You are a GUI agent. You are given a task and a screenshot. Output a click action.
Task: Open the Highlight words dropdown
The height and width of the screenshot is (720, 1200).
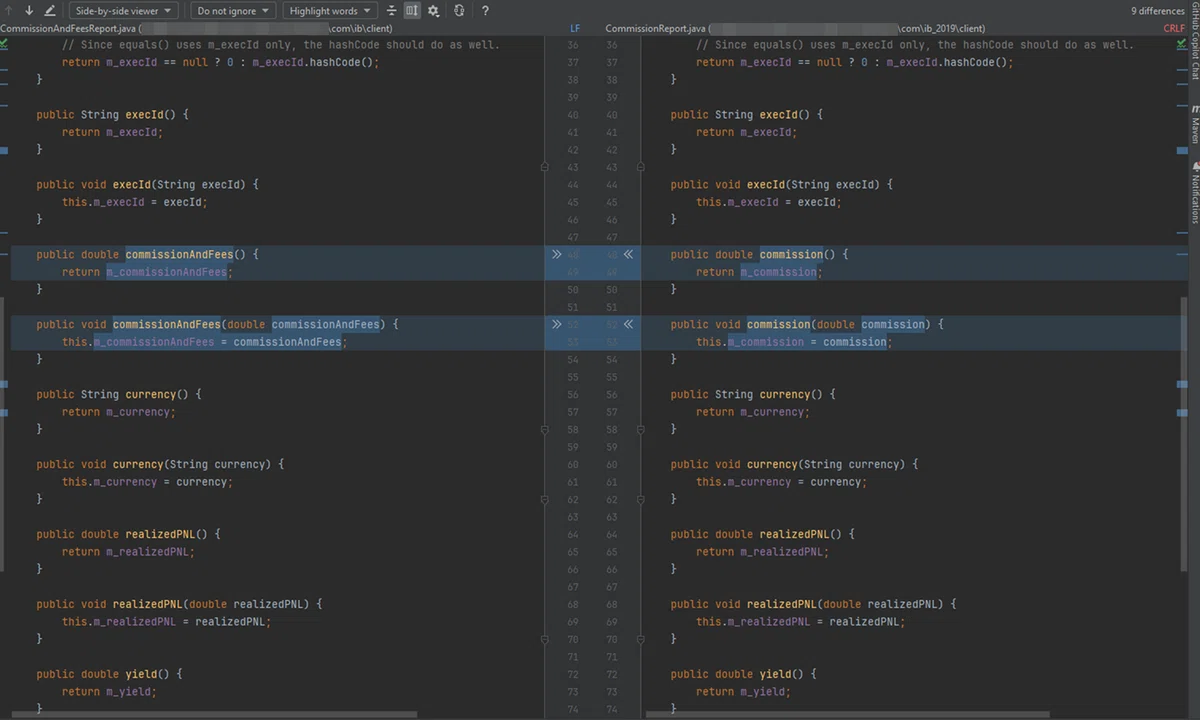point(330,11)
